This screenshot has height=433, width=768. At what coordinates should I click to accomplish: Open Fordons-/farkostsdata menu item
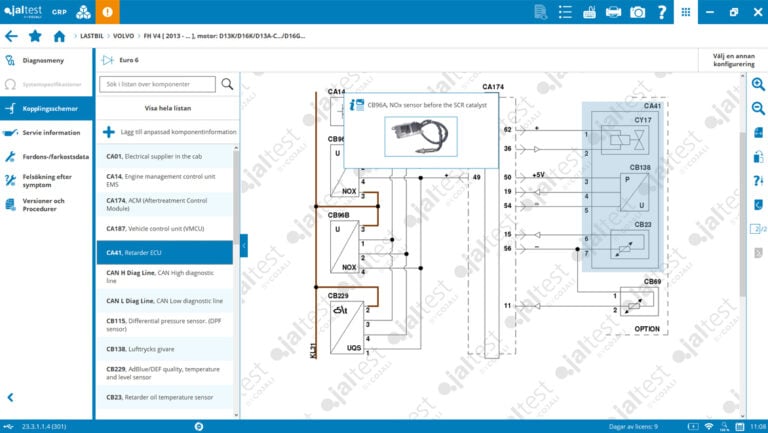(x=47, y=157)
